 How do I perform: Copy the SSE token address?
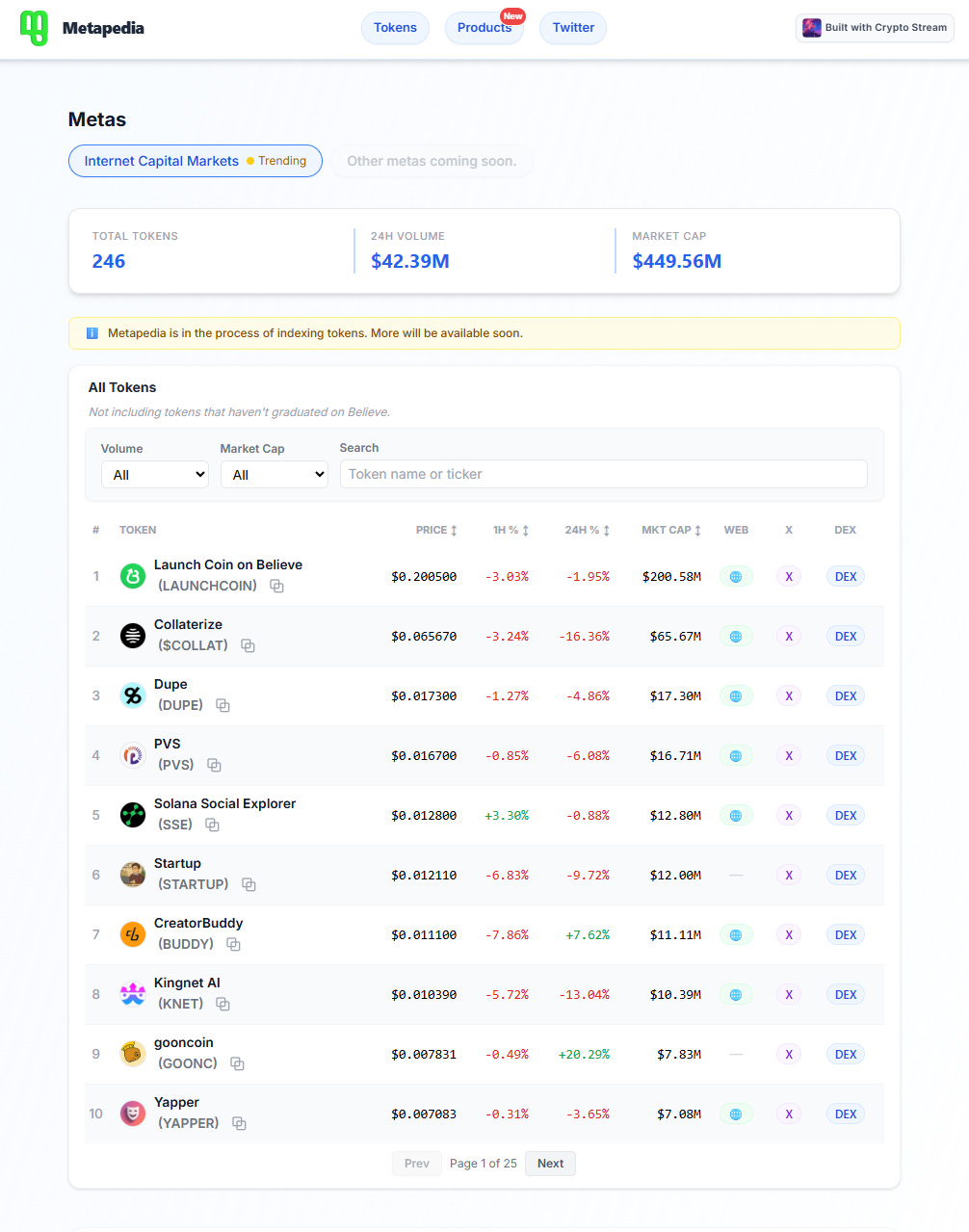pyautogui.click(x=212, y=825)
